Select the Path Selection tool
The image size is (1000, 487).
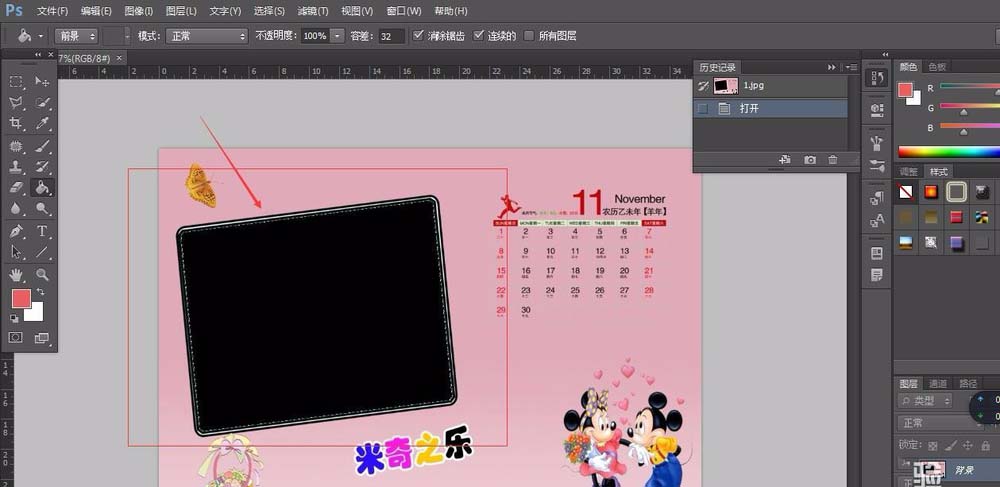point(16,252)
